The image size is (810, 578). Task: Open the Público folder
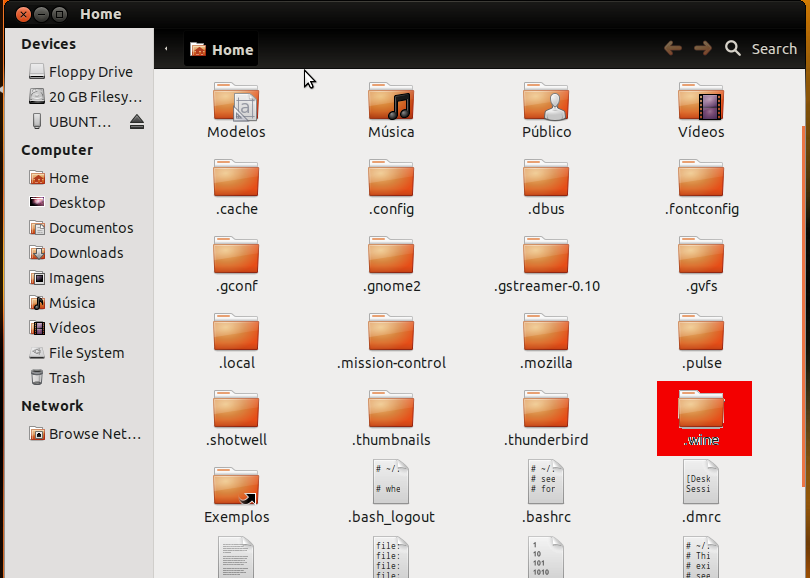click(546, 110)
